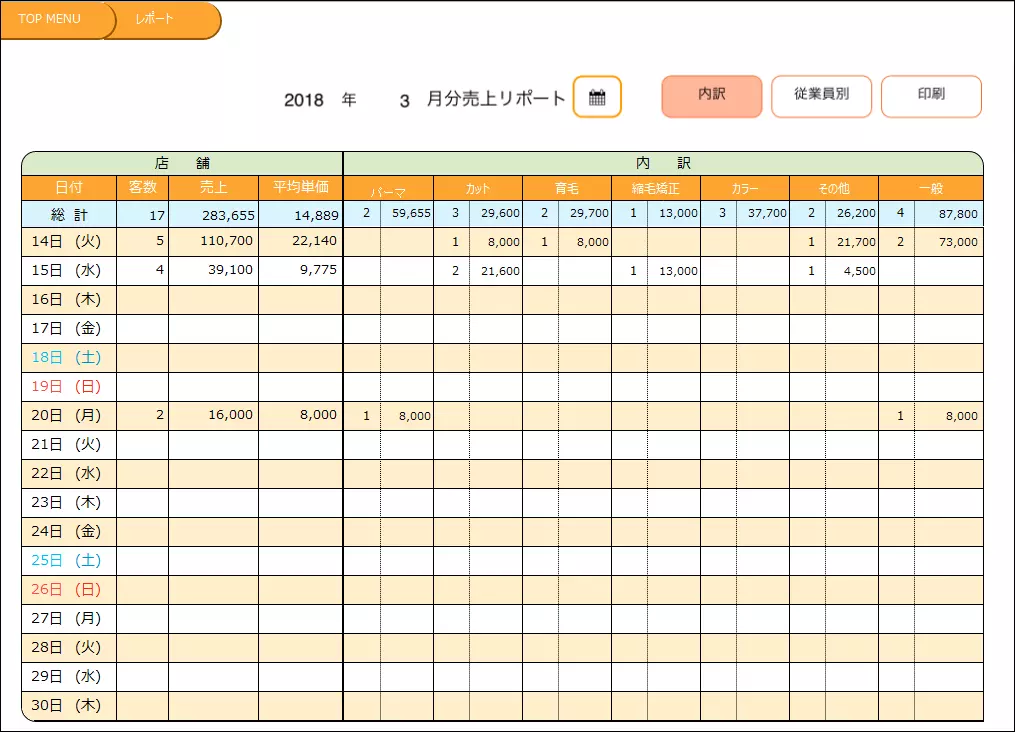Show the 従業員別 report
This screenshot has height=732, width=1015.
point(821,95)
